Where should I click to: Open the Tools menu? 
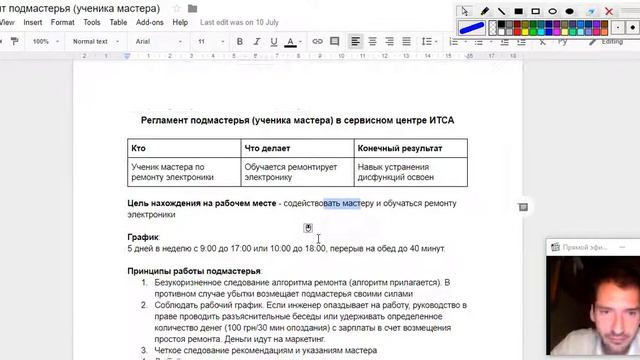tap(92, 22)
